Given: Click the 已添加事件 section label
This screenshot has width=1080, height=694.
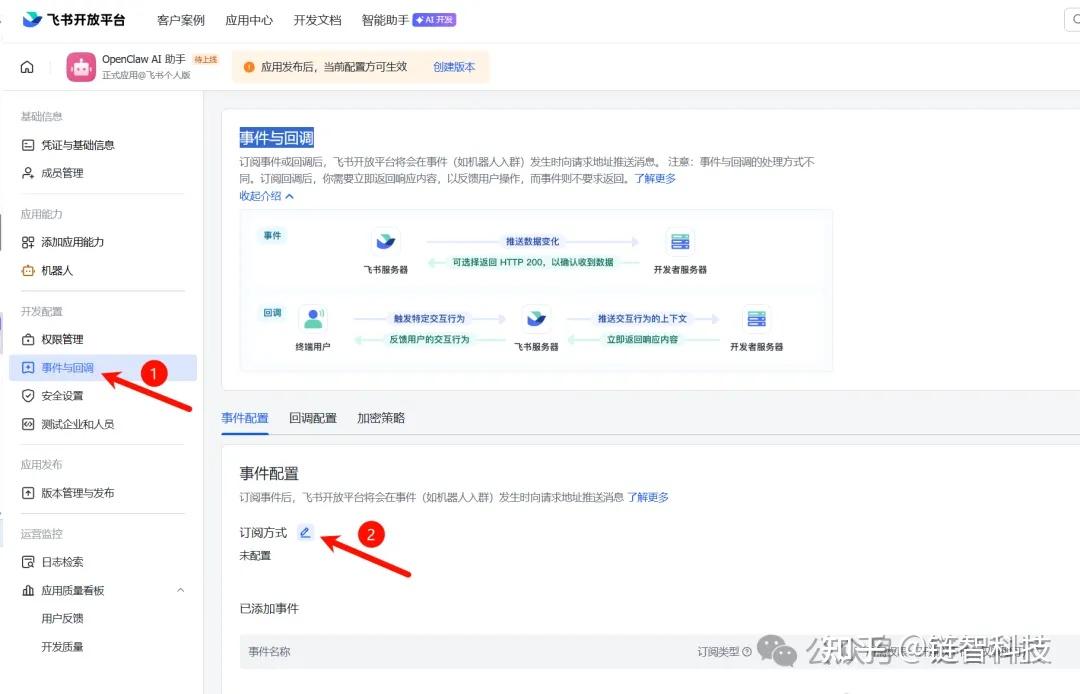Looking at the screenshot, I should (269, 609).
